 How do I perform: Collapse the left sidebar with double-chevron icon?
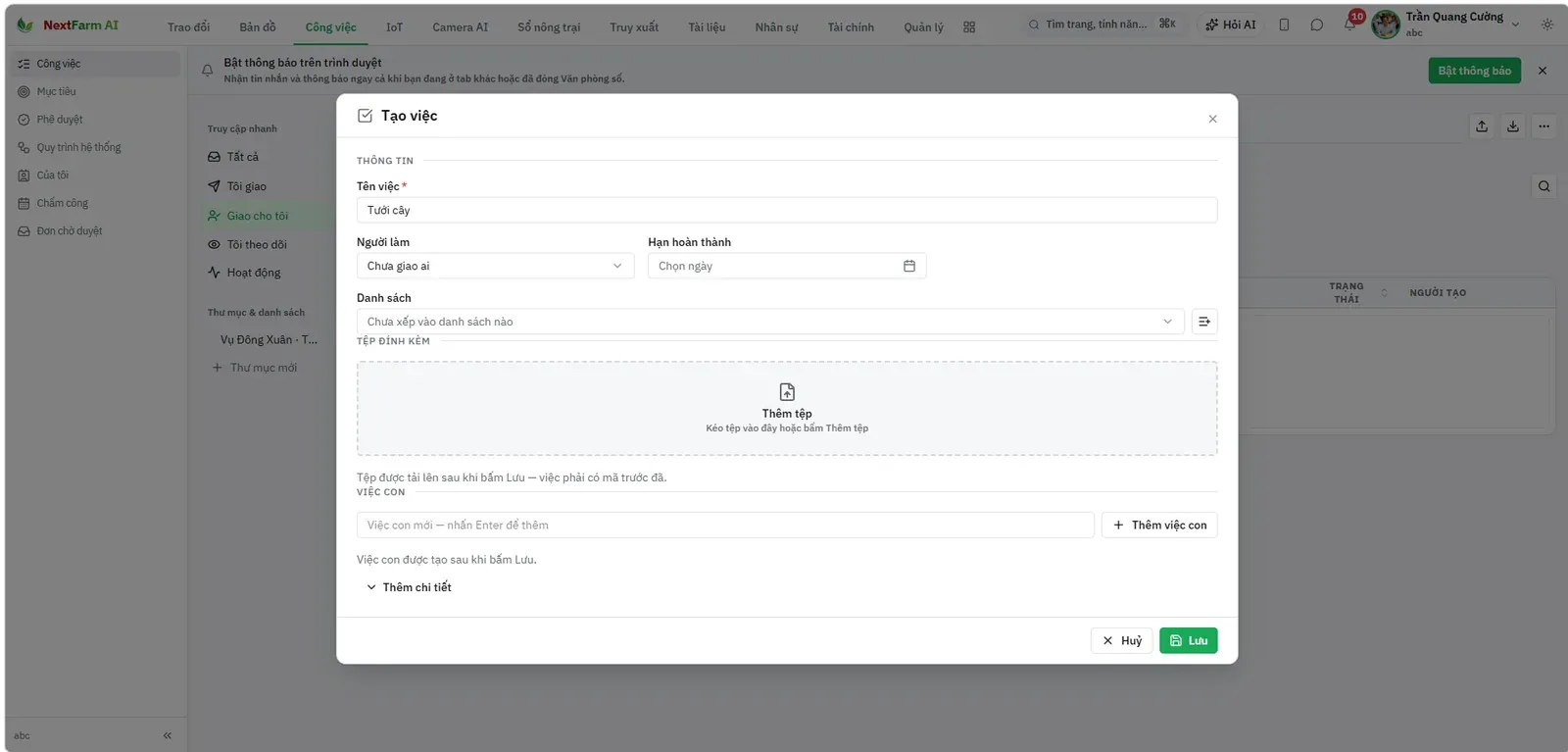pos(168,735)
